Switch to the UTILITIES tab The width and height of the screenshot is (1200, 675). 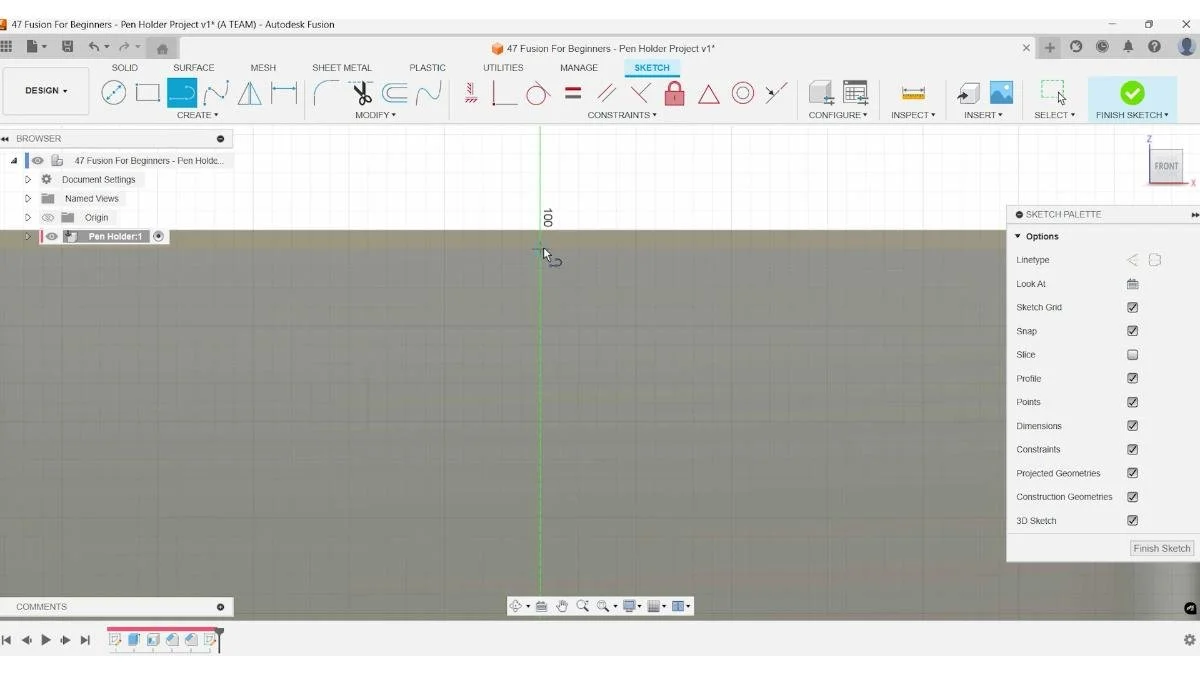tap(503, 68)
